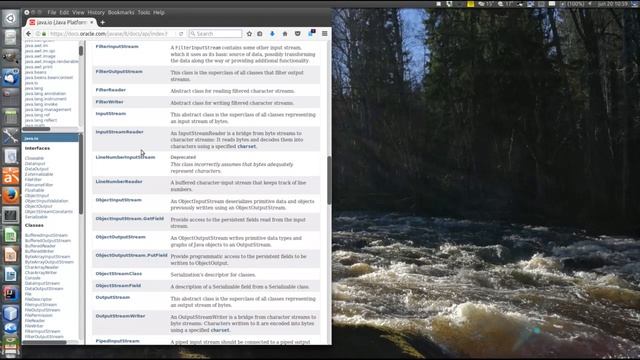Open the InputStreamReader class link

point(120,132)
